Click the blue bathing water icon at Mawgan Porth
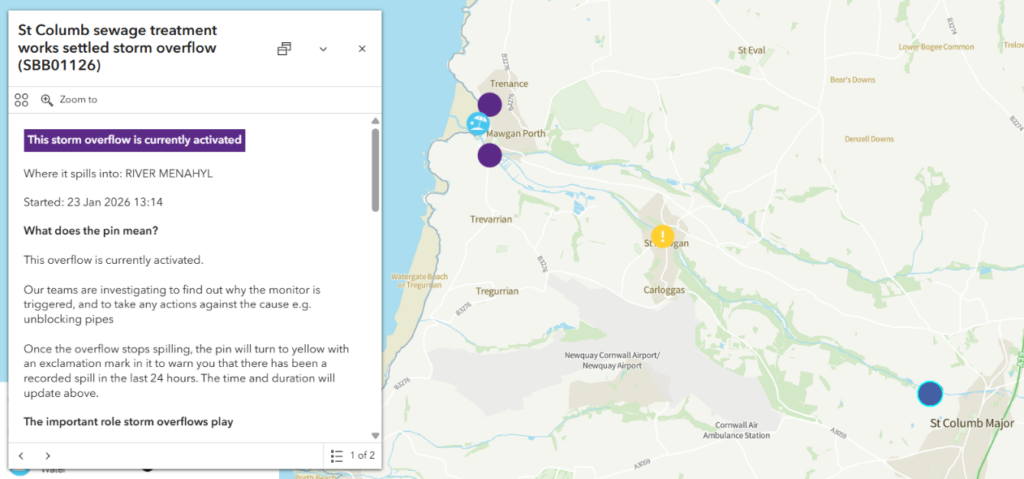The image size is (1024, 479). (477, 125)
